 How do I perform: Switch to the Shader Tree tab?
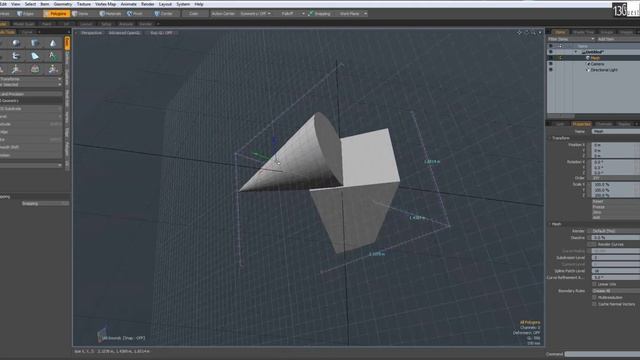tap(583, 32)
